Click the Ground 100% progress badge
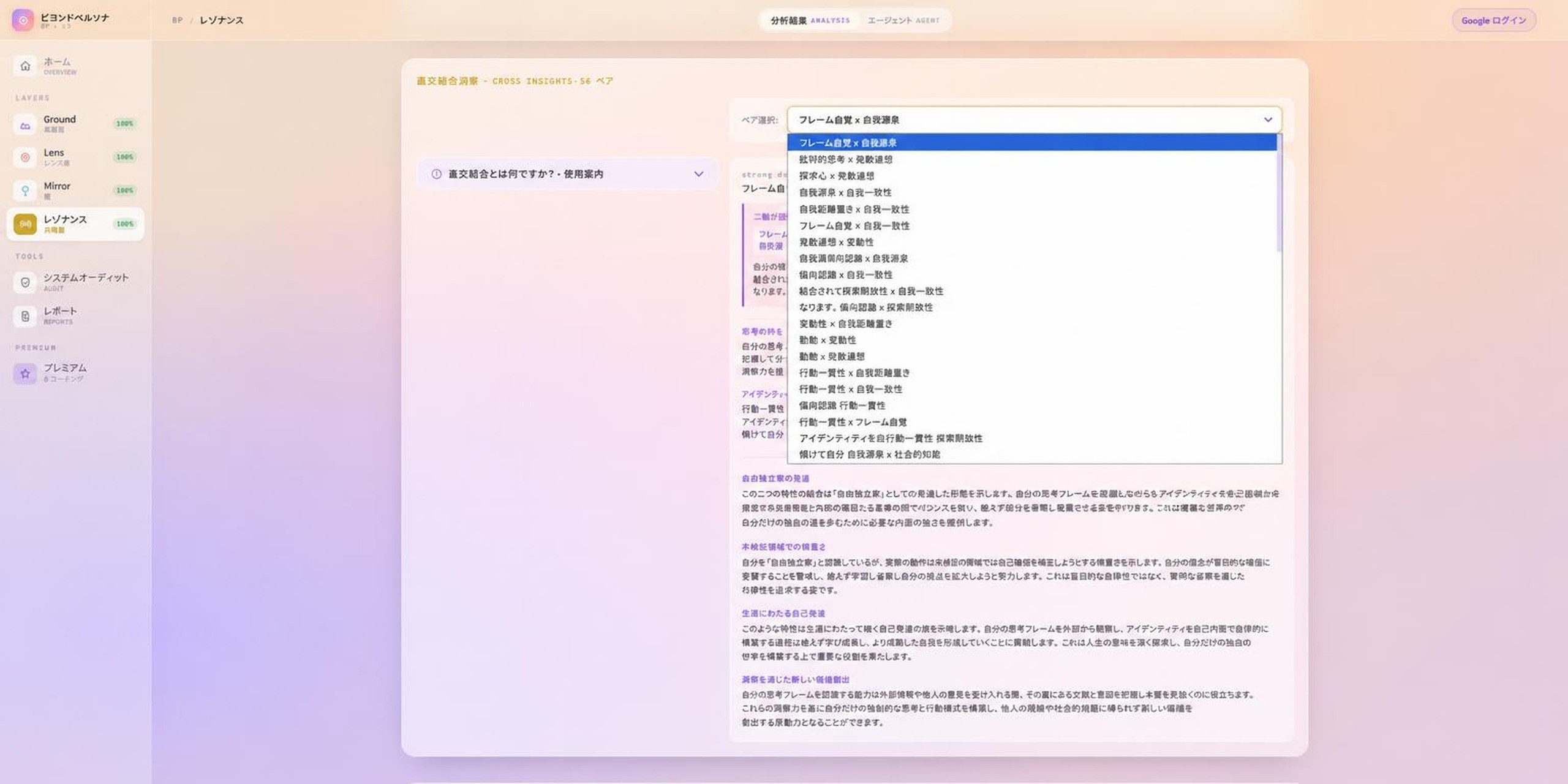The image size is (1568, 784). [x=124, y=124]
